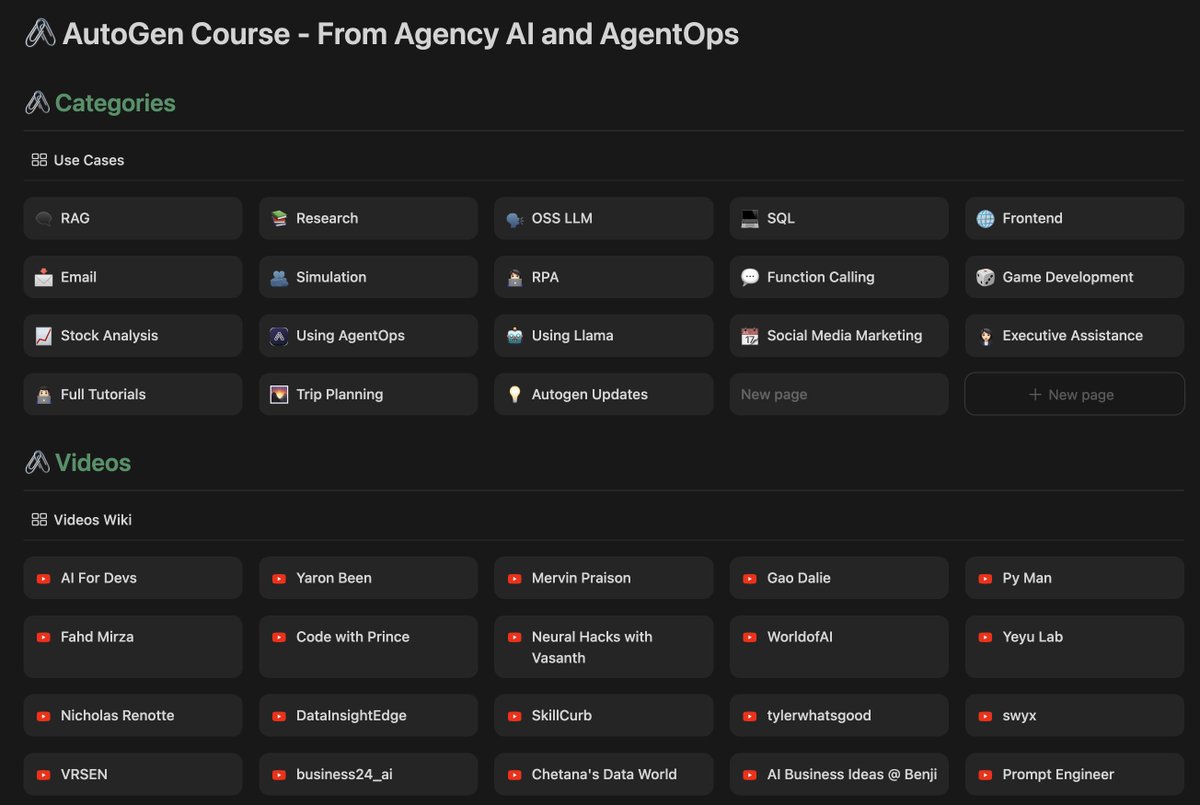Open the Code with Prince card
Viewport: 1200px width, 805px height.
(x=368, y=647)
